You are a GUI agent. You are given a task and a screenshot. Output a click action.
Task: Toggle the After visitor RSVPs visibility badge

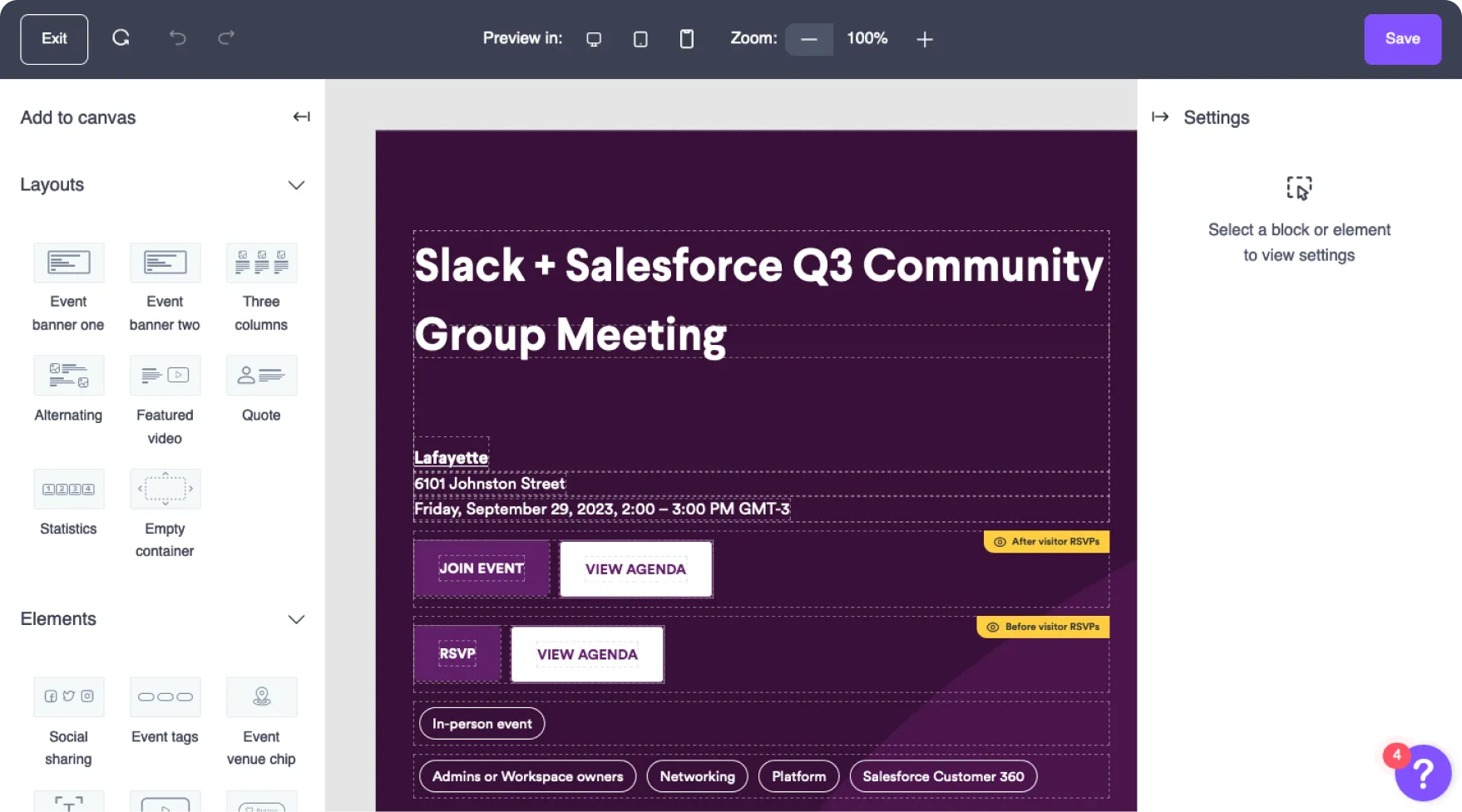(1046, 542)
